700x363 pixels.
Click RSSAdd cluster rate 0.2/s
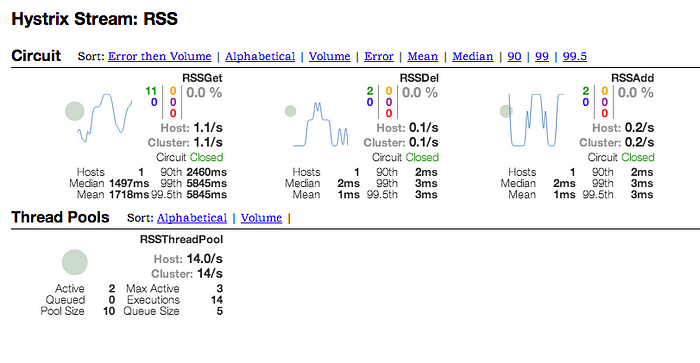[x=639, y=142]
